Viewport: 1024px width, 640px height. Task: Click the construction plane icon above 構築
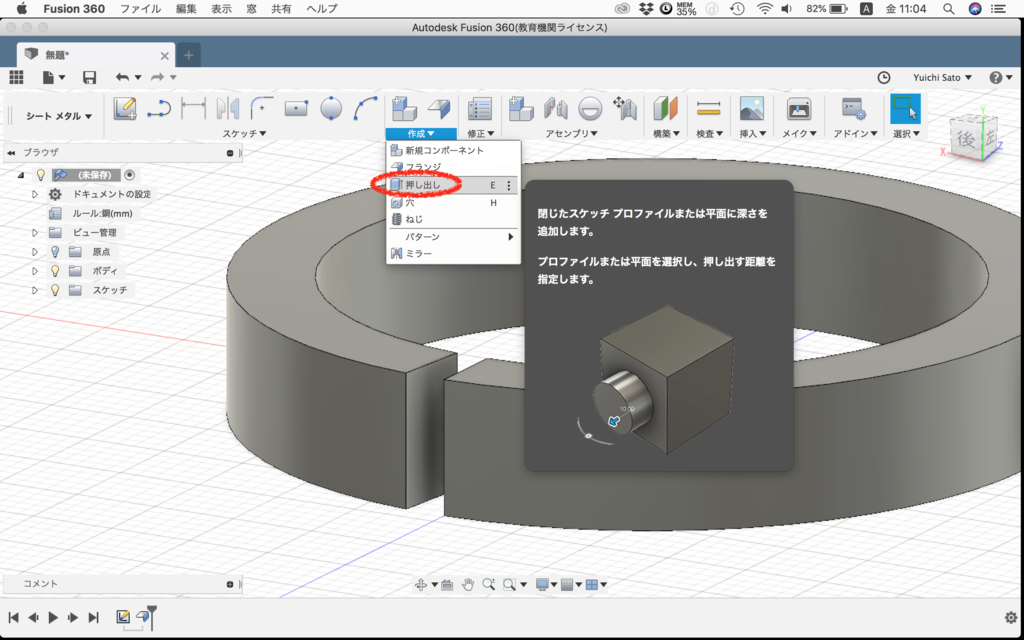[x=665, y=108]
